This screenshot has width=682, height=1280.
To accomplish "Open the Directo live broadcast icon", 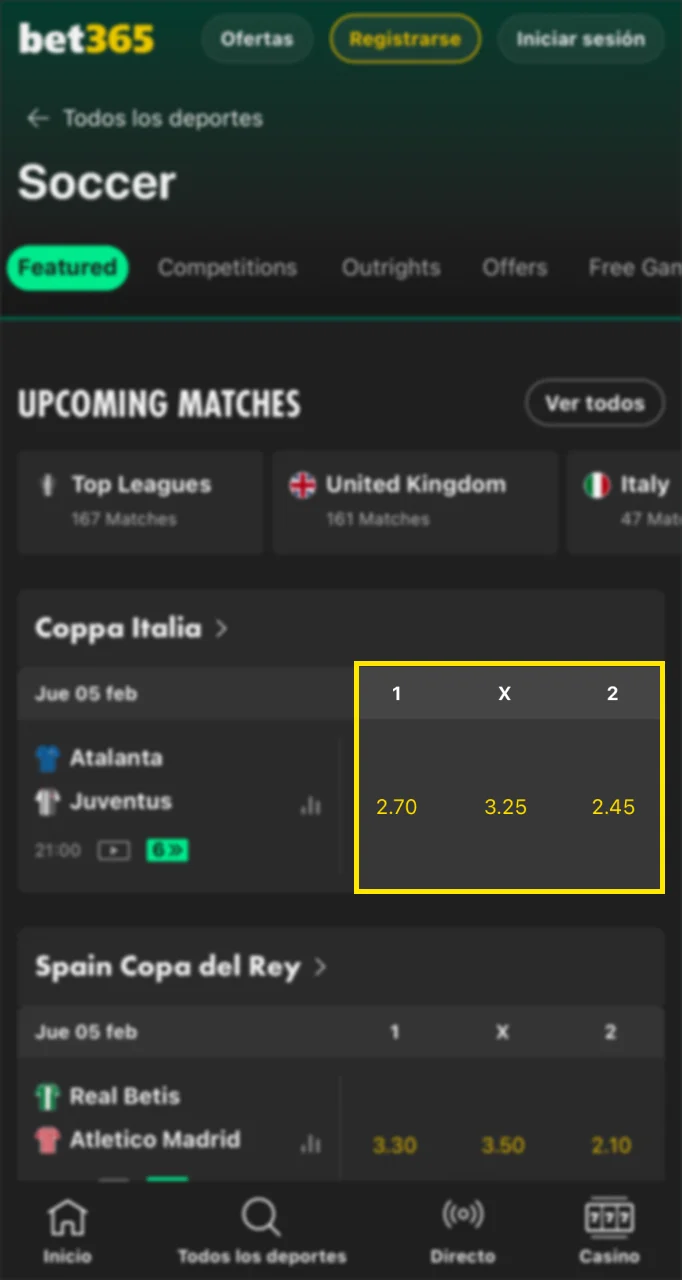I will (461, 1228).
